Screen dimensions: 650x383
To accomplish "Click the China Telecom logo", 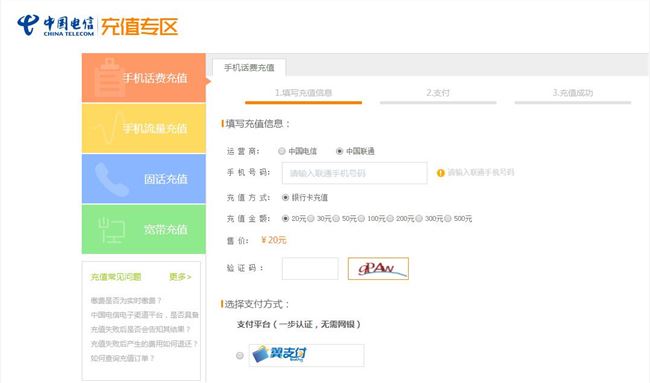I will [x=56, y=26].
